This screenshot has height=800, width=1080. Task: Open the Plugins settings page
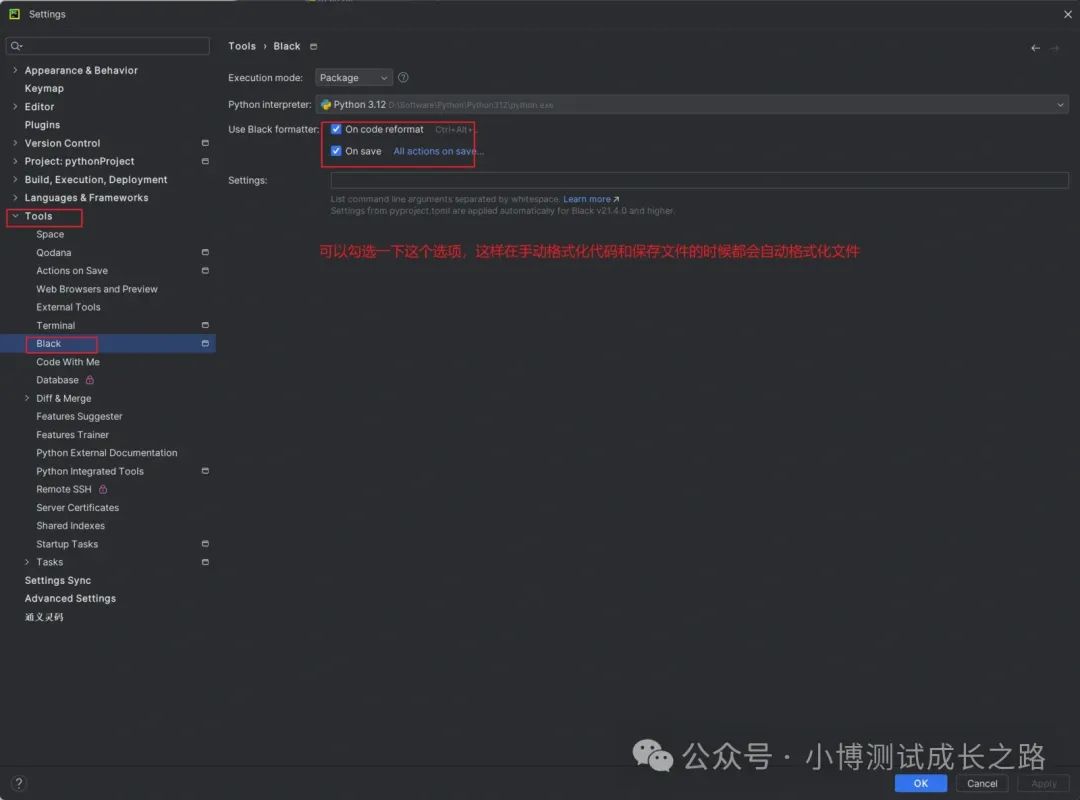[x=42, y=125]
